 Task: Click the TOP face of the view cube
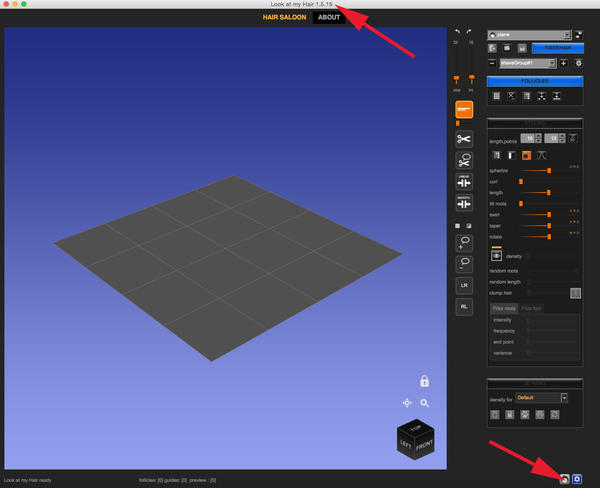click(x=416, y=428)
